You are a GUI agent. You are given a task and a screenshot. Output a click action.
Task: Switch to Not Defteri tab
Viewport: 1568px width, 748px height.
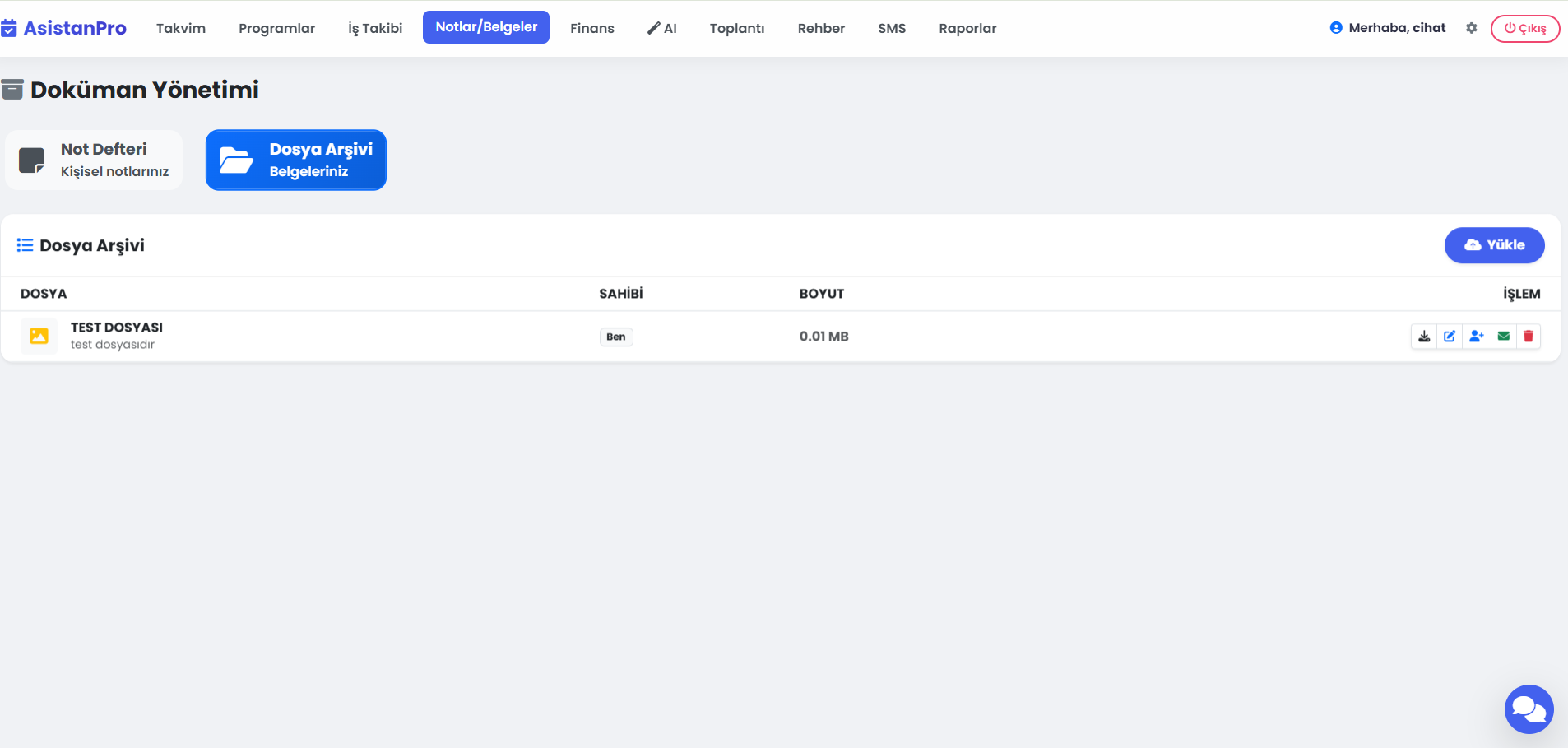coord(95,160)
